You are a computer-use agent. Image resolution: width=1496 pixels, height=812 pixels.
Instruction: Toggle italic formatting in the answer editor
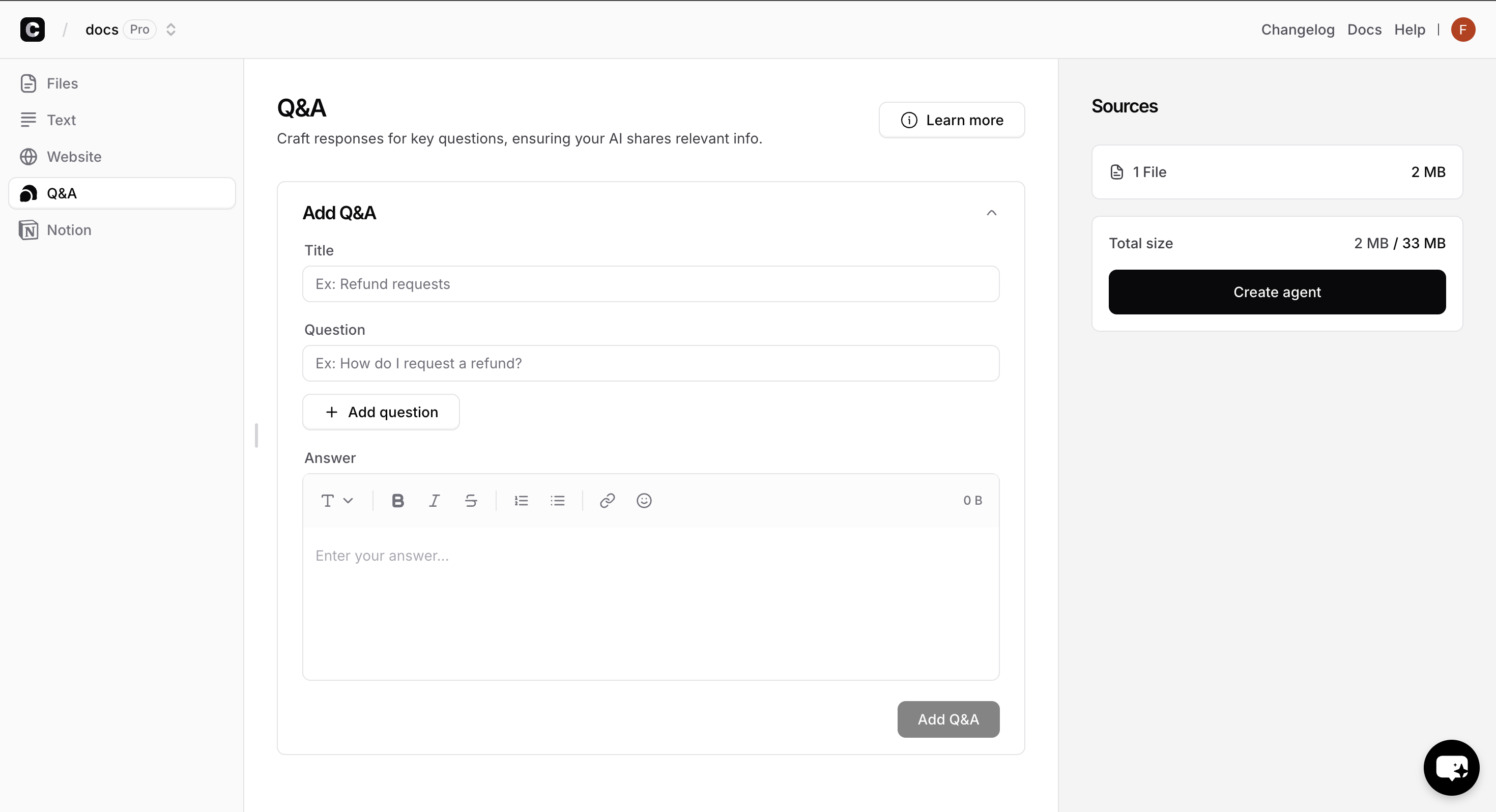point(434,500)
